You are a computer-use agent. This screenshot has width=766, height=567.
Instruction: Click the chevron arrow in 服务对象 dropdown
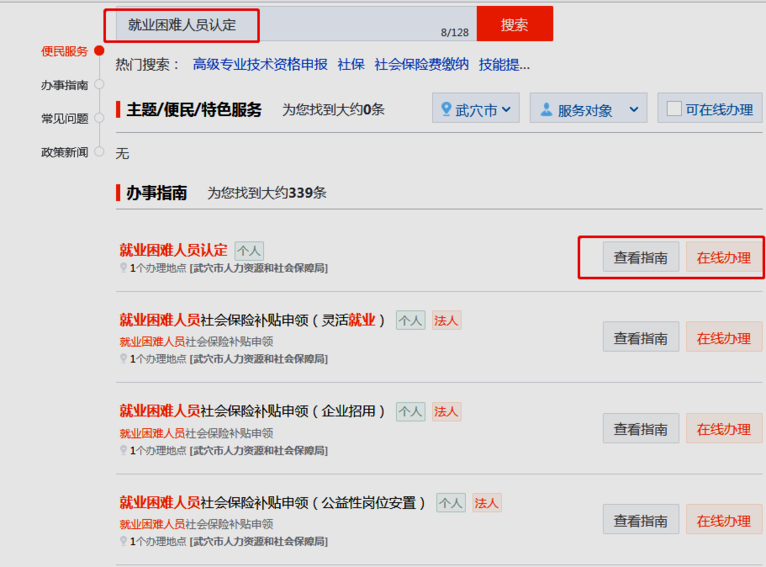634,109
